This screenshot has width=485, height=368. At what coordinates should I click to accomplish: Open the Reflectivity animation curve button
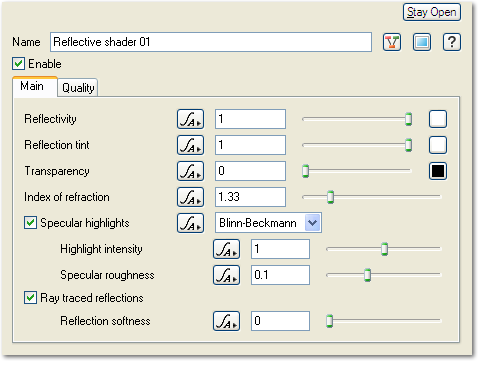click(x=190, y=119)
